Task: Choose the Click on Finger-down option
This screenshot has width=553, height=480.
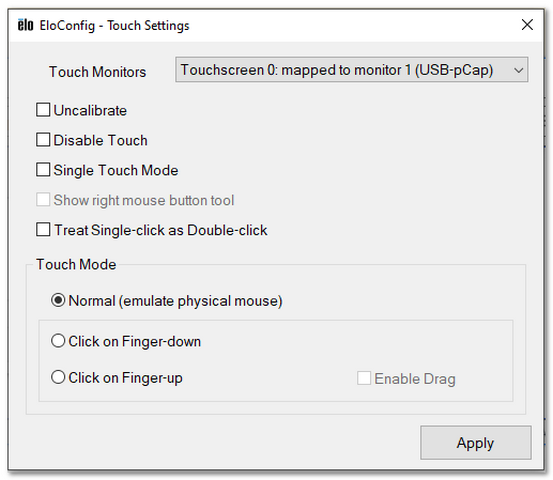Action: (x=58, y=341)
